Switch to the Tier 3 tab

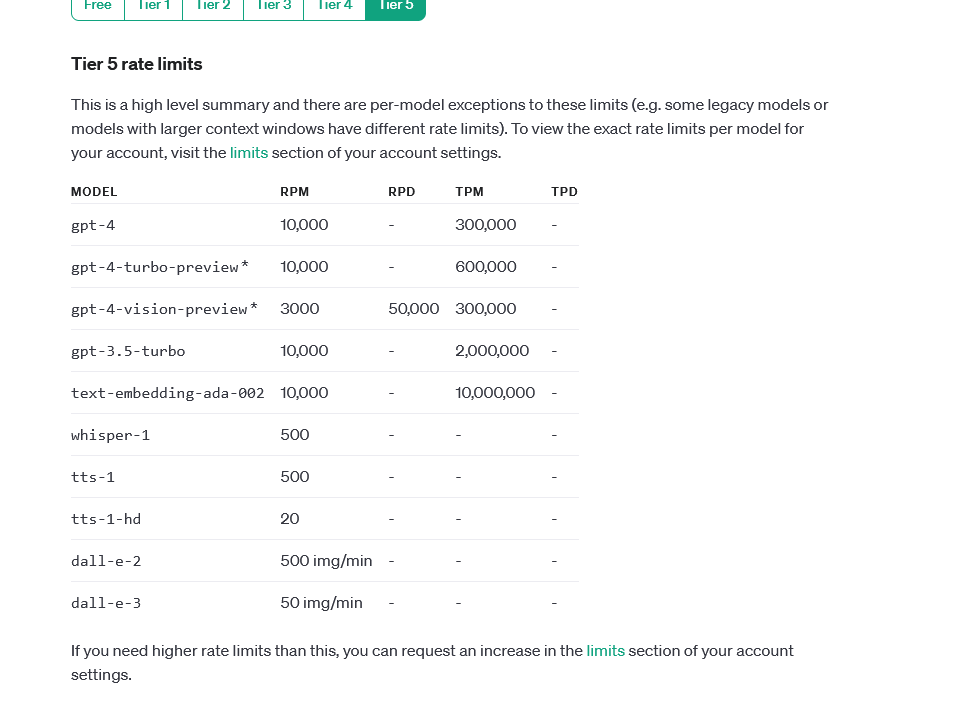pyautogui.click(x=273, y=6)
